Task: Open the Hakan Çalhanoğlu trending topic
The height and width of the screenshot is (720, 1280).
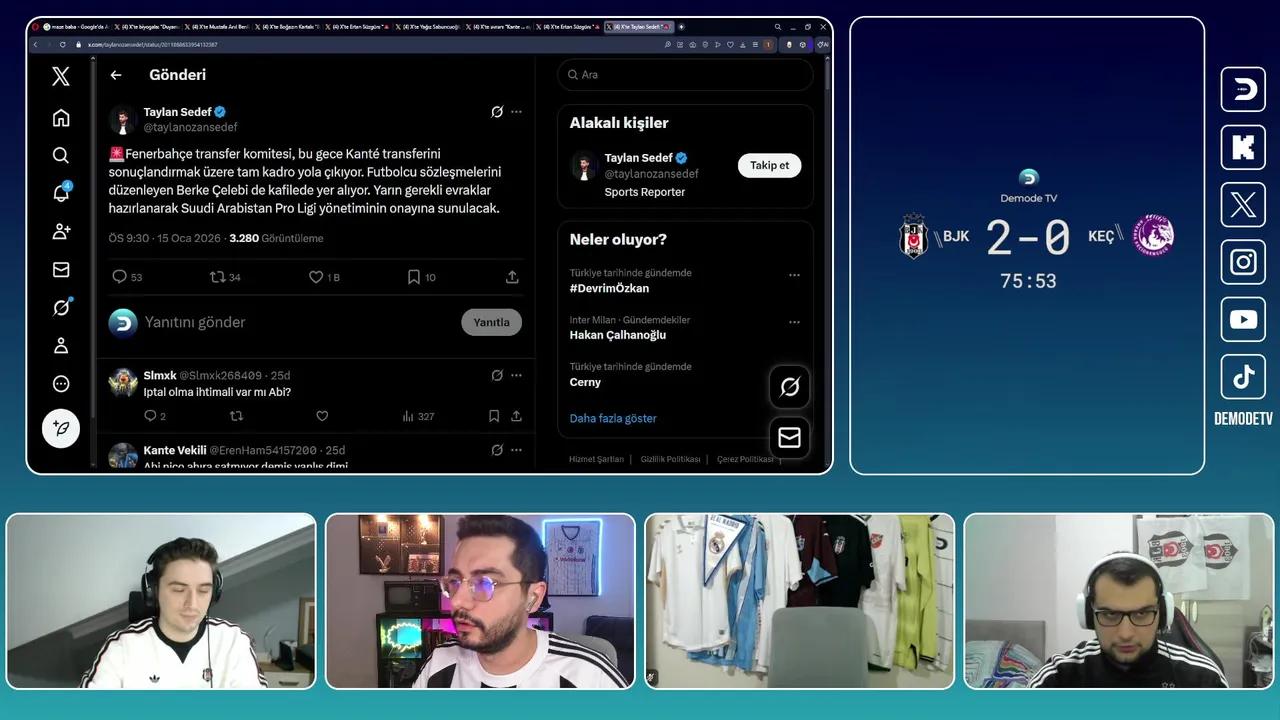Action: [x=618, y=335]
